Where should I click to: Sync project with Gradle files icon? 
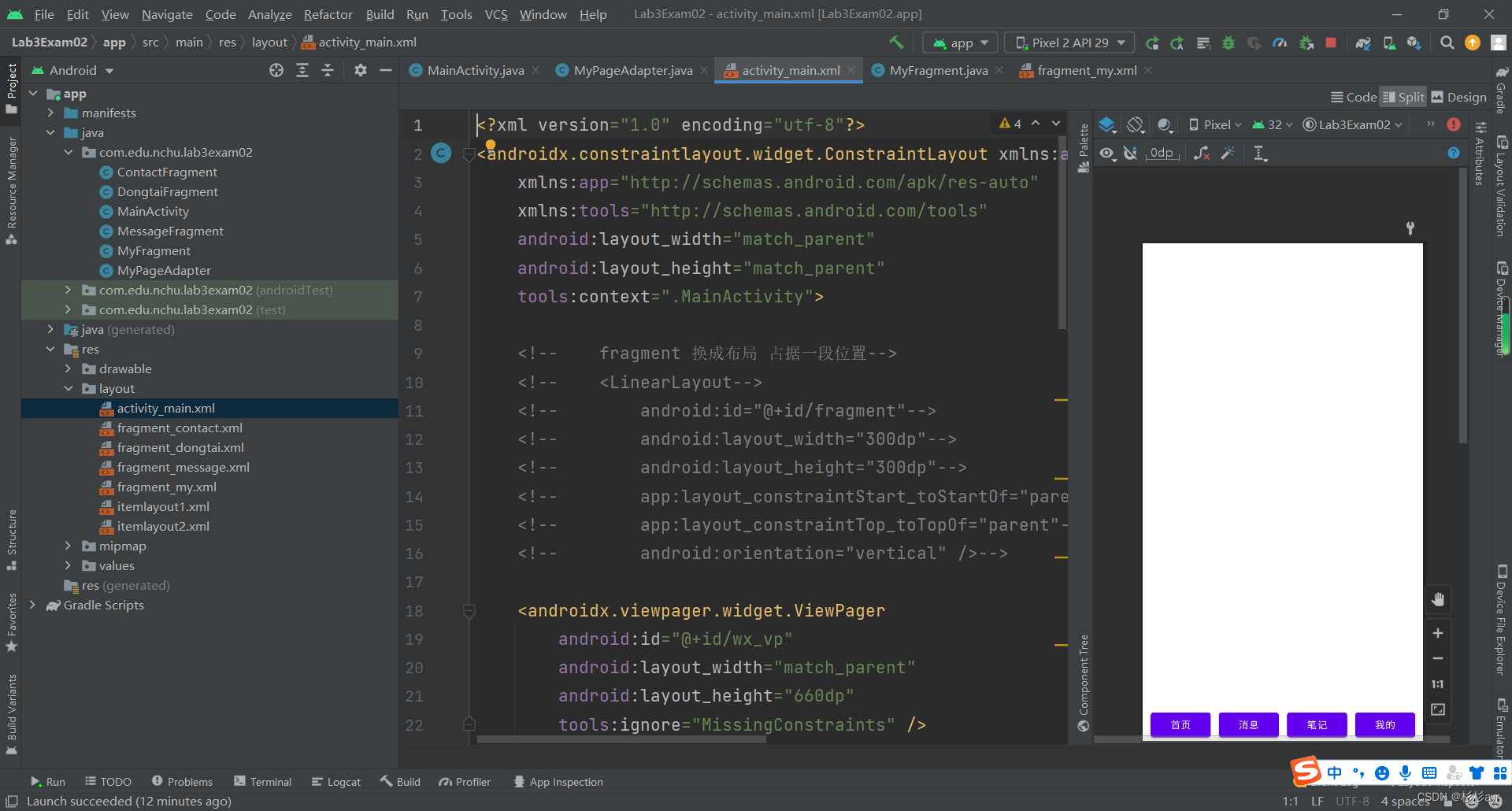(x=1363, y=43)
